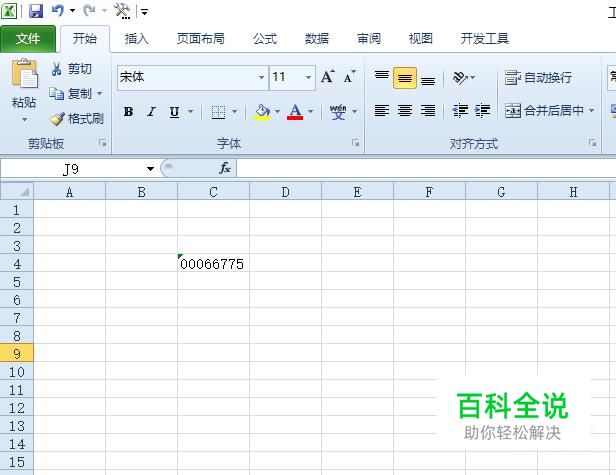Open the alignment (对齐方式) dialog launcher
Image resolution: width=616 pixels, height=475 pixels.
(x=592, y=143)
